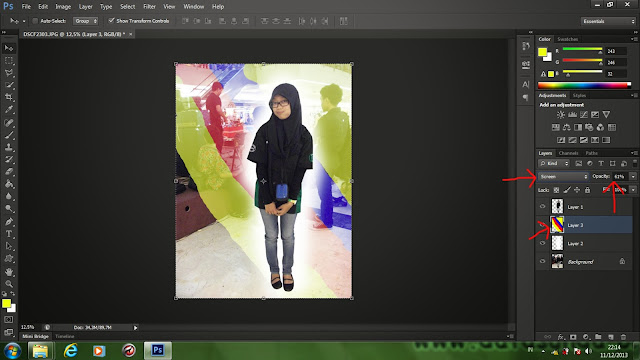The height and width of the screenshot is (360, 640).
Task: Hide the Background layer eye
Action: 542,261
